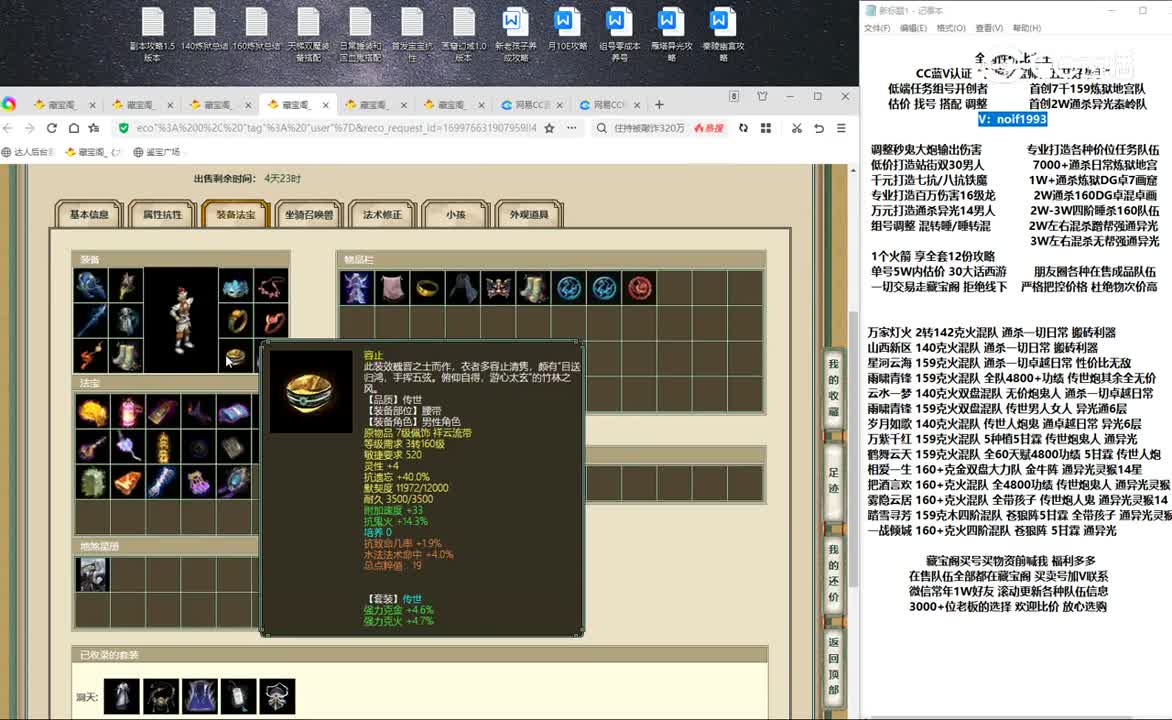1172x720 pixels.
Task: Click the undo closed tab icon
Action: pyautogui.click(x=819, y=129)
